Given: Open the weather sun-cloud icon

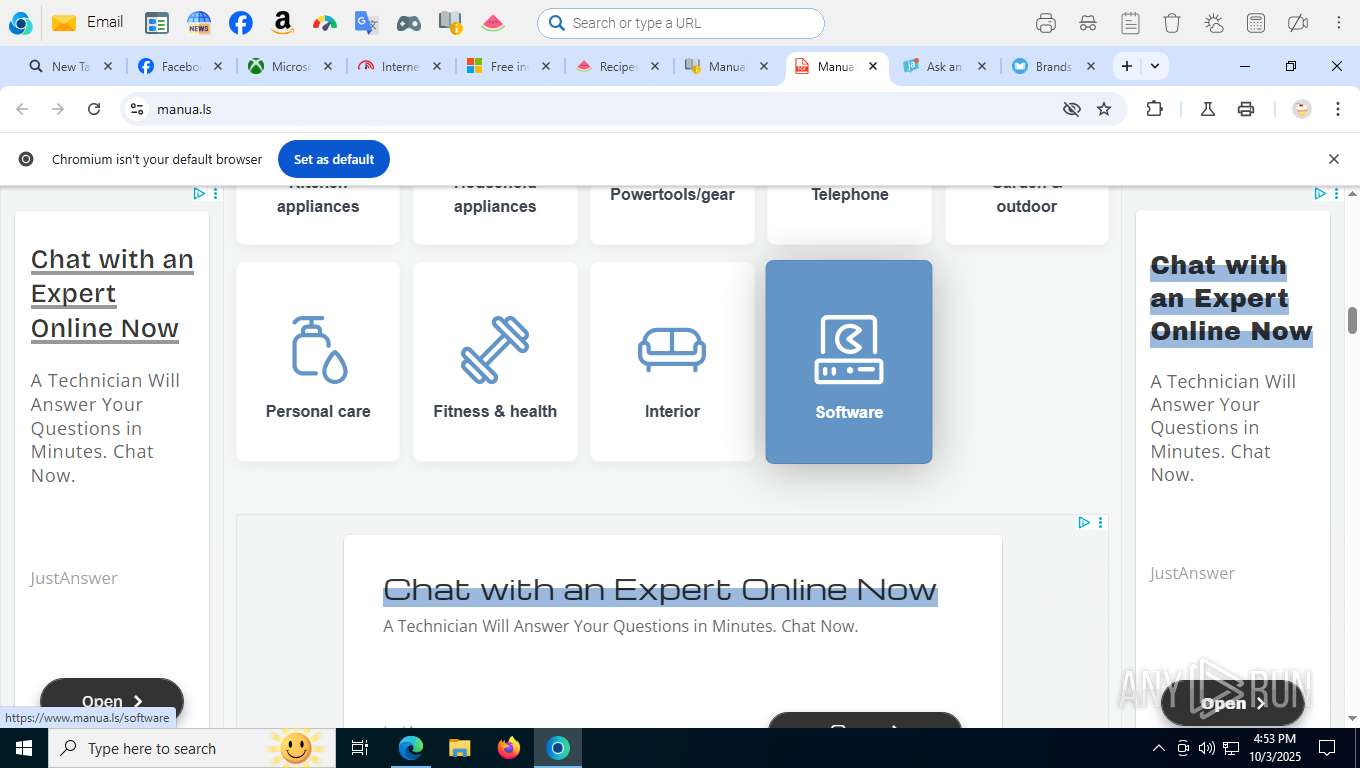Looking at the screenshot, I should 1214,23.
